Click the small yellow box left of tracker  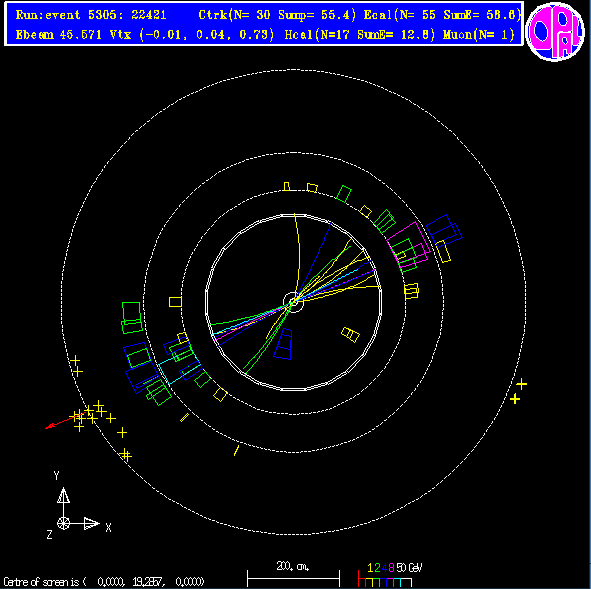[175, 302]
